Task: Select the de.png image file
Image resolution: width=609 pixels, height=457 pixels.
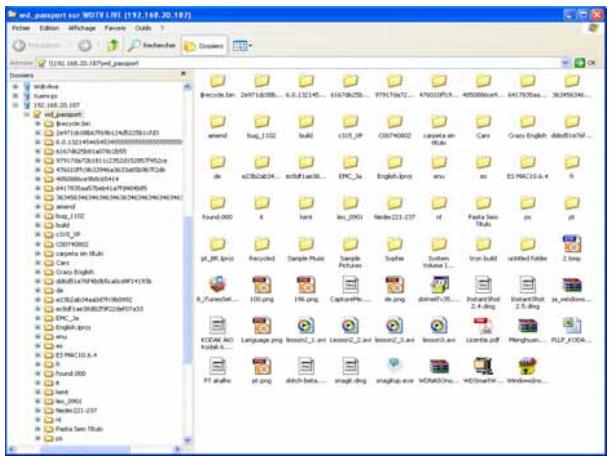Action: coord(394,290)
